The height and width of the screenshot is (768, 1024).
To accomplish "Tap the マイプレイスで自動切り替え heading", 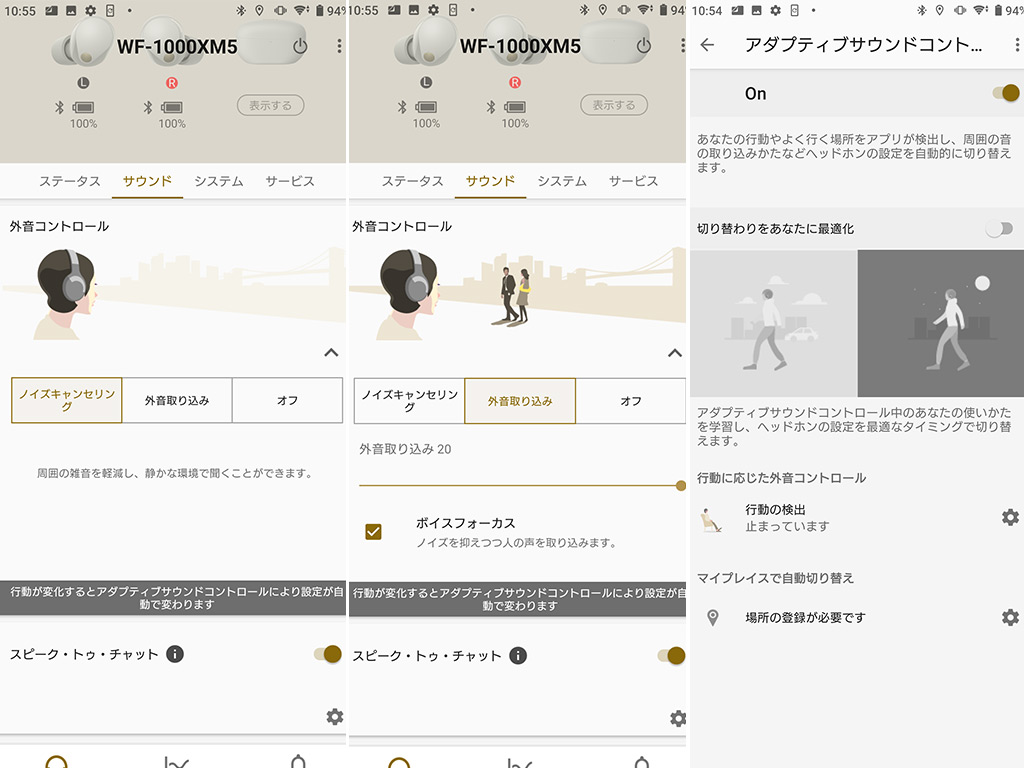I will pos(775,577).
